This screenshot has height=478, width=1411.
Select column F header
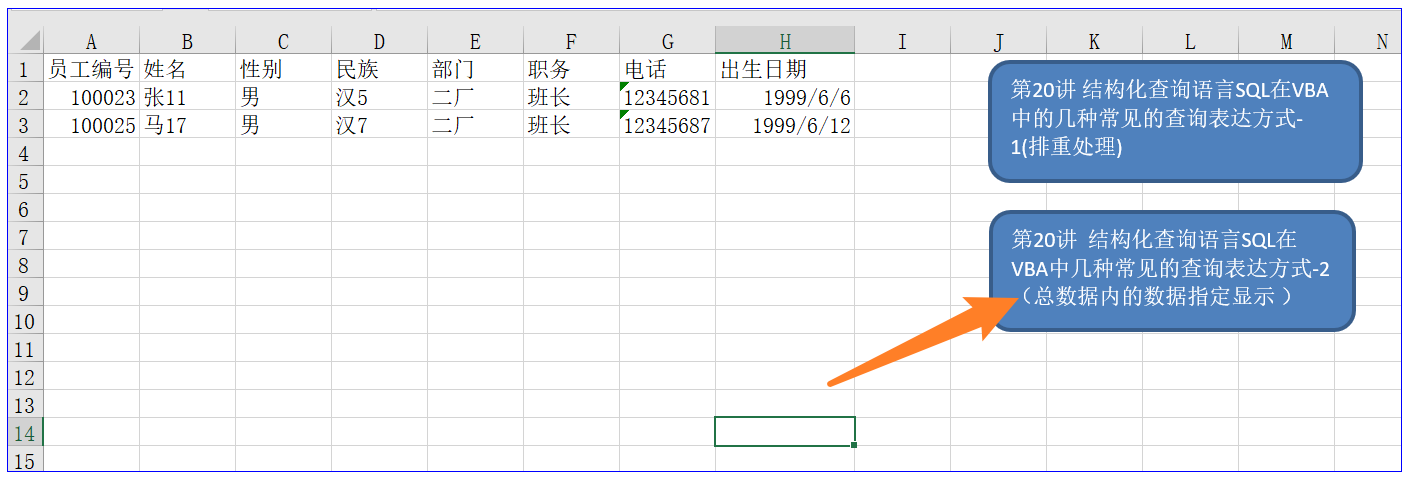(x=571, y=41)
